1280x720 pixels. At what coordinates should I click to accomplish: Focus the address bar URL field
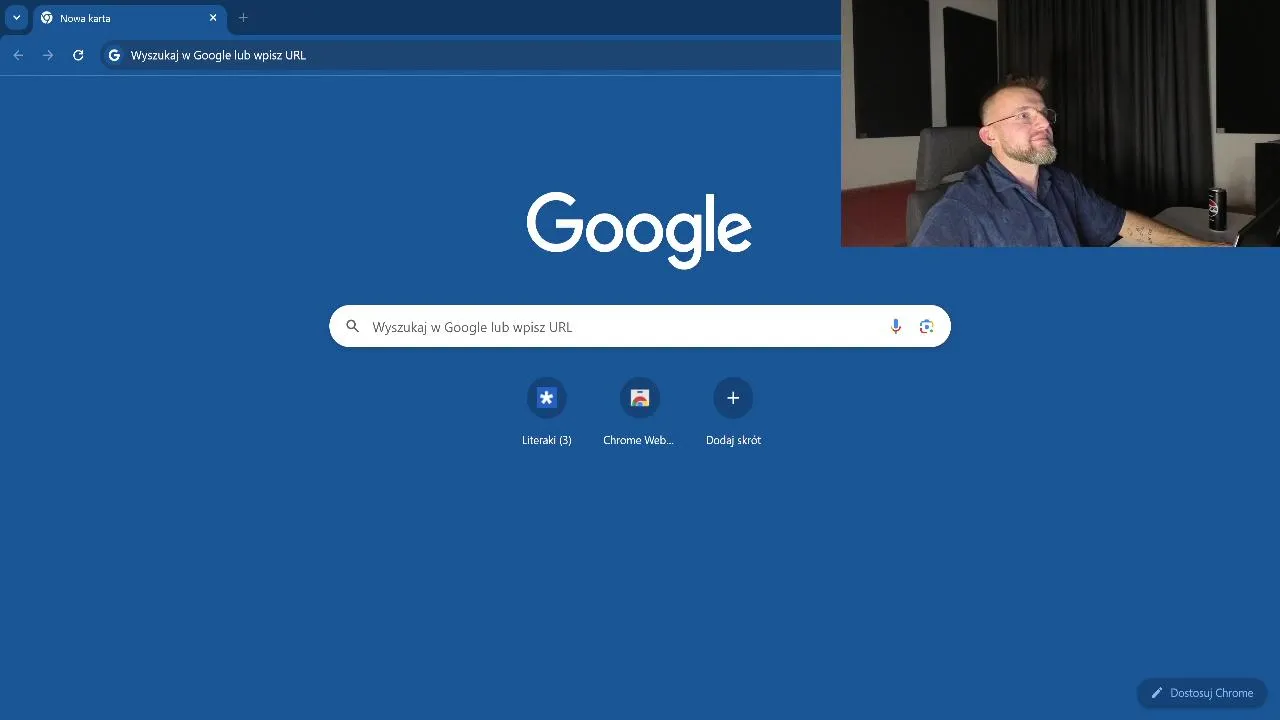coord(470,55)
